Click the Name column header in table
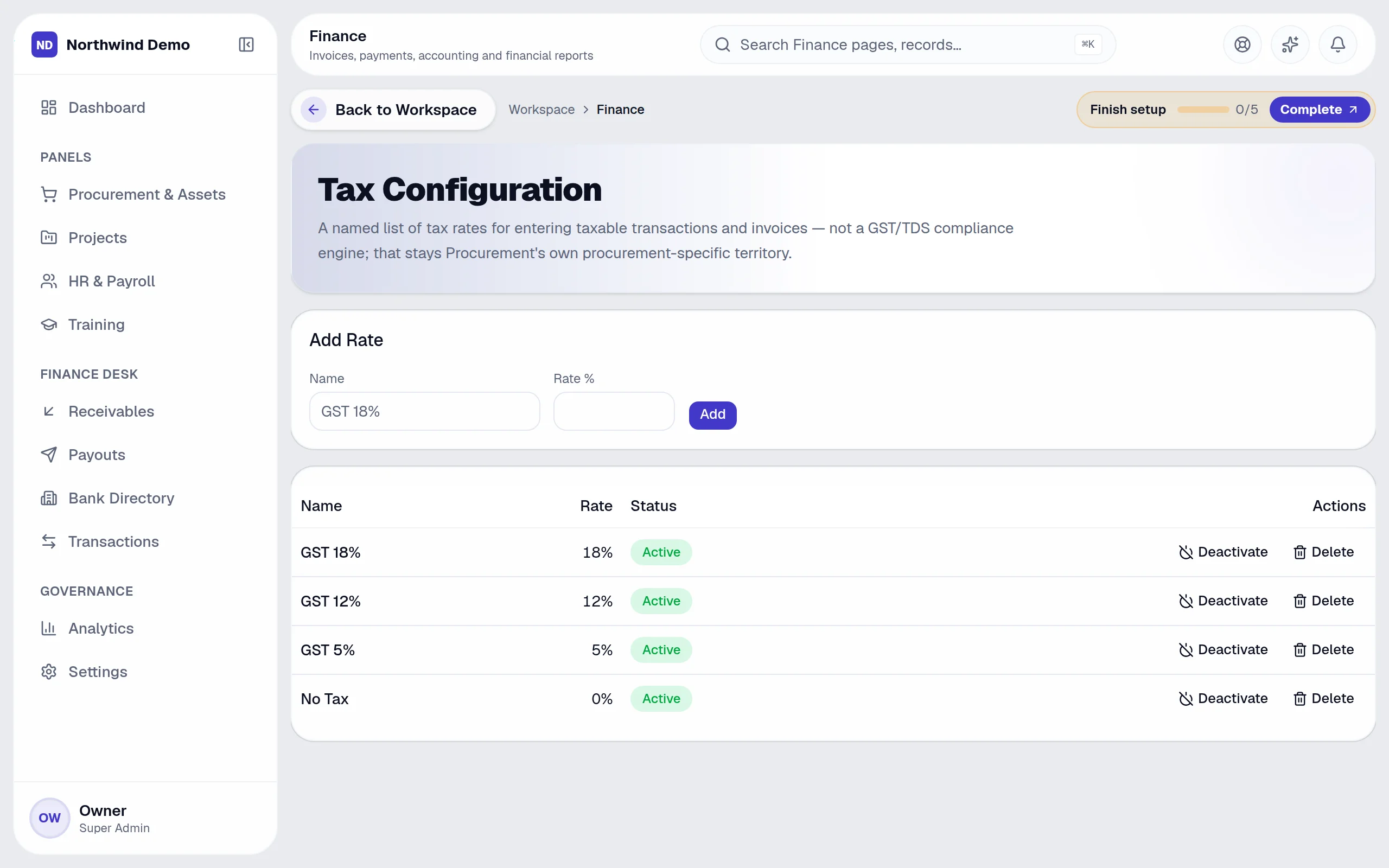 click(x=321, y=506)
